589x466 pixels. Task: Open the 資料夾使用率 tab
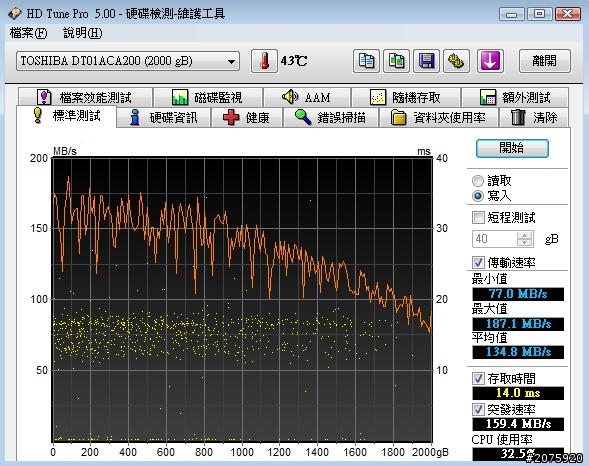click(439, 118)
